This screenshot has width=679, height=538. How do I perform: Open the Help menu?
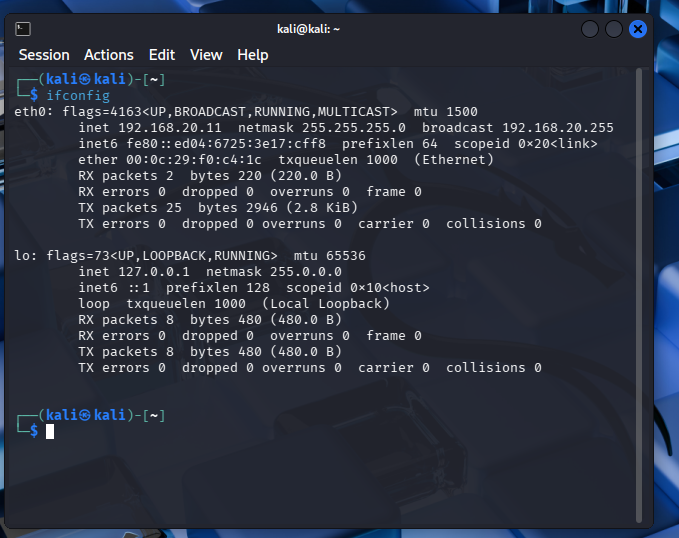pos(253,55)
